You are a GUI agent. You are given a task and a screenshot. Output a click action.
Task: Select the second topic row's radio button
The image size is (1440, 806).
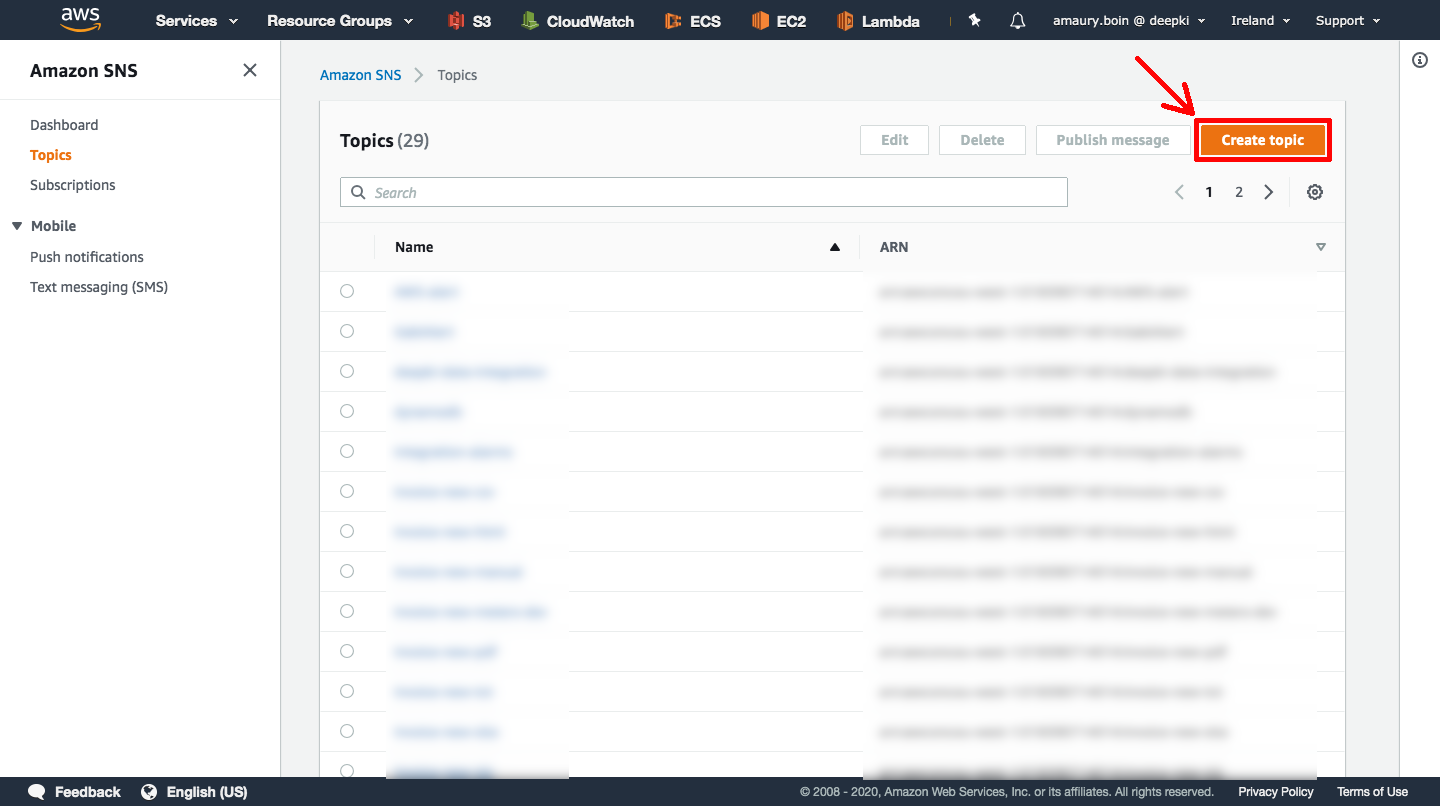347,331
